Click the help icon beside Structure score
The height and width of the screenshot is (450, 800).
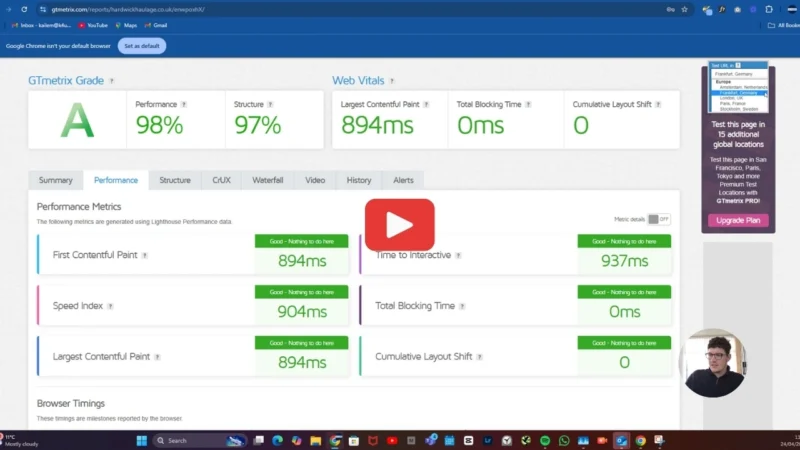click(270, 104)
